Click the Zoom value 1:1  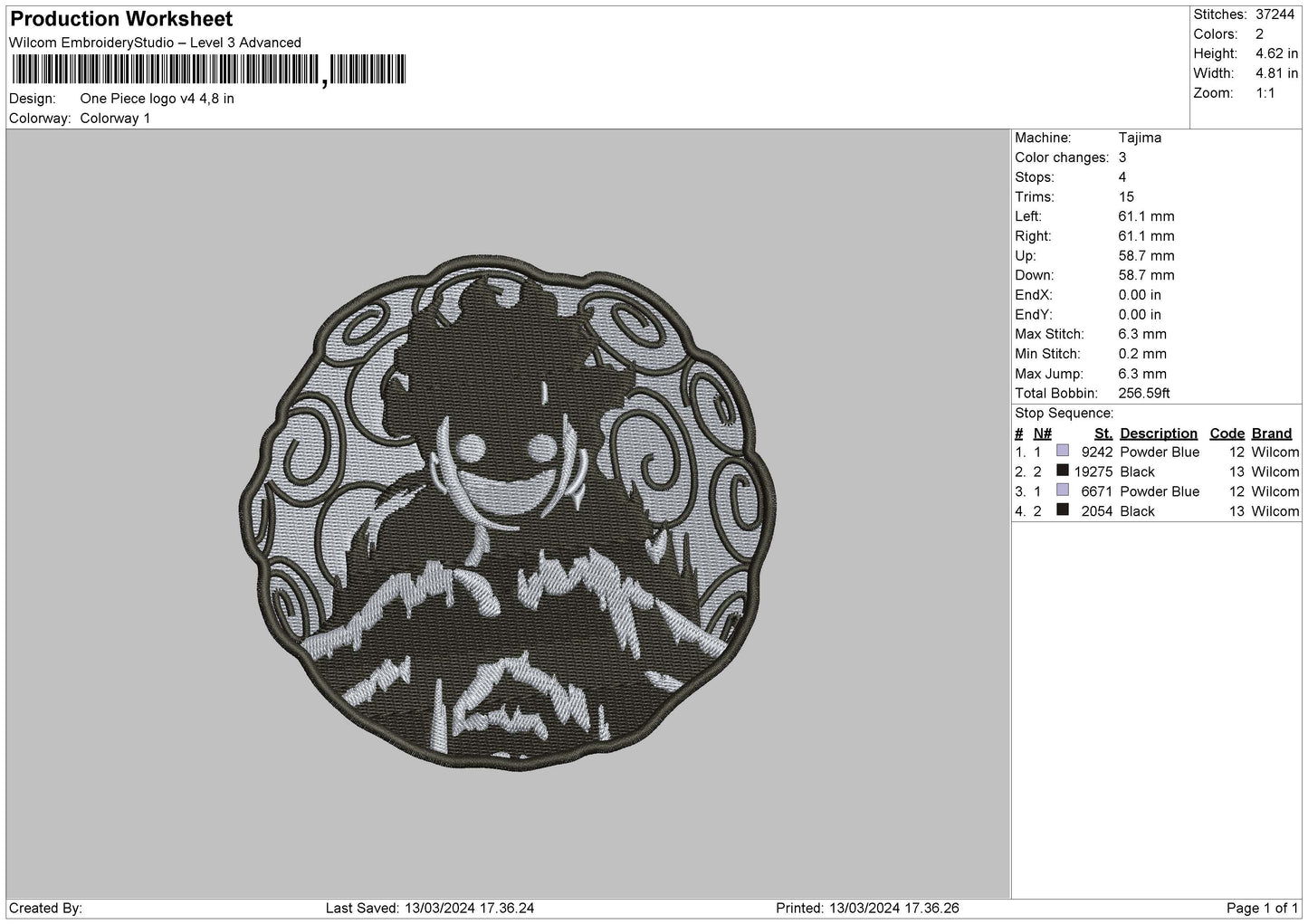[x=1265, y=93]
